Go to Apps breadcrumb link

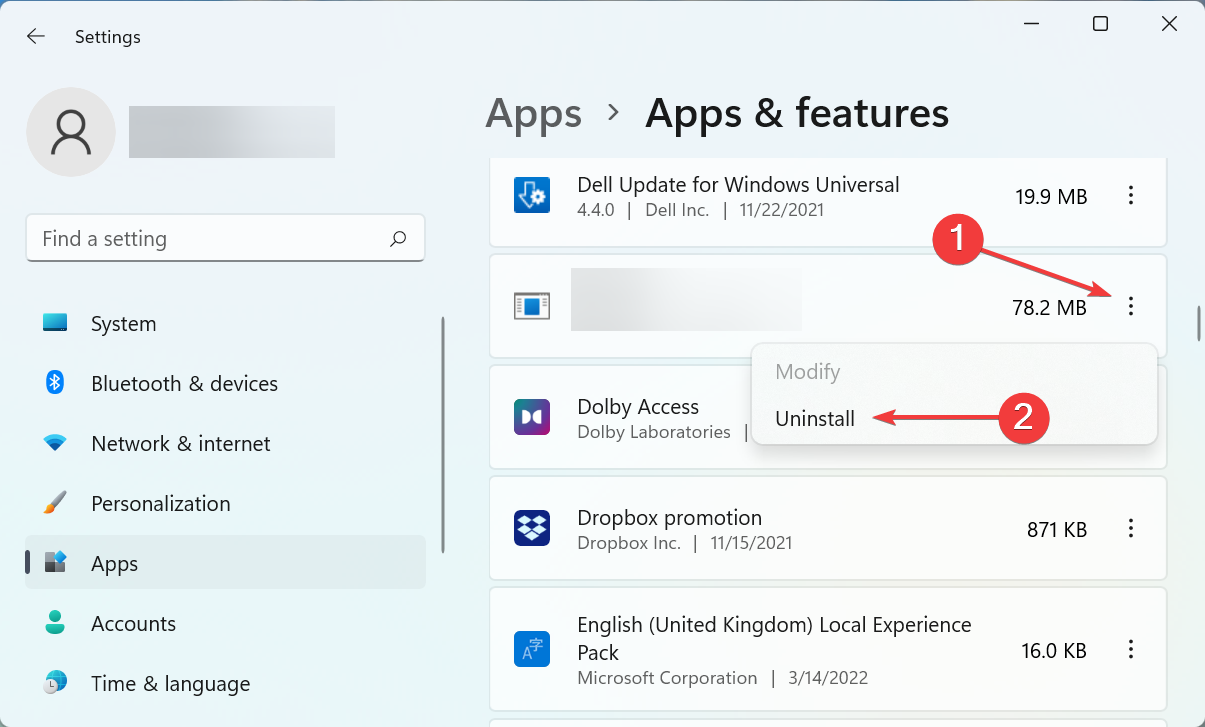pos(533,114)
